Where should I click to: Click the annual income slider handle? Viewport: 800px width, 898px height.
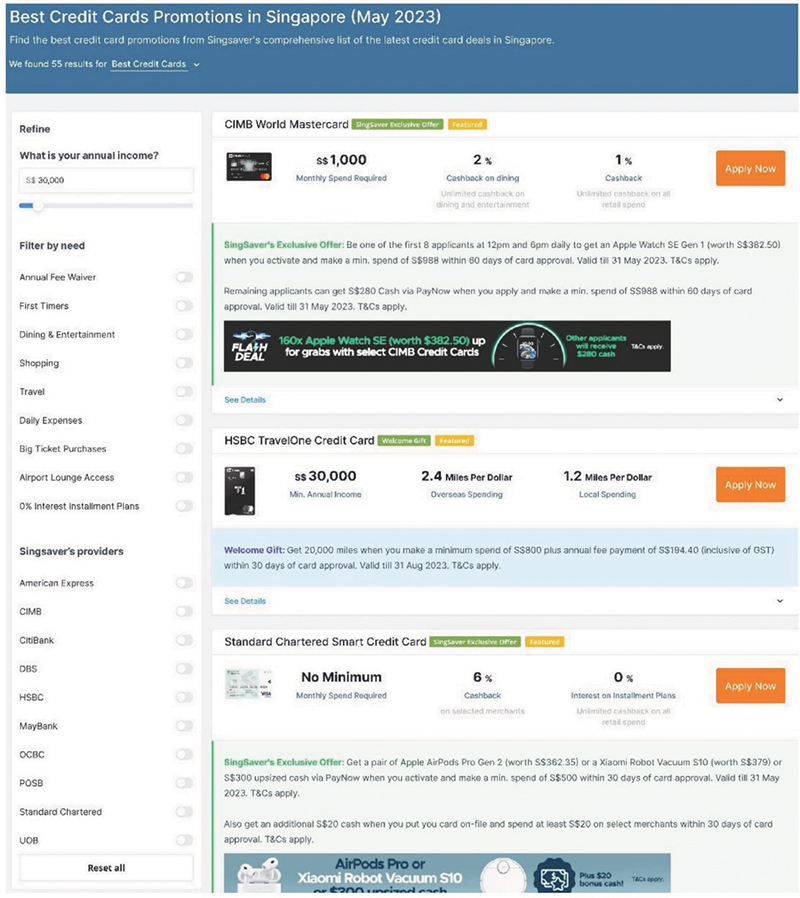click(x=38, y=206)
